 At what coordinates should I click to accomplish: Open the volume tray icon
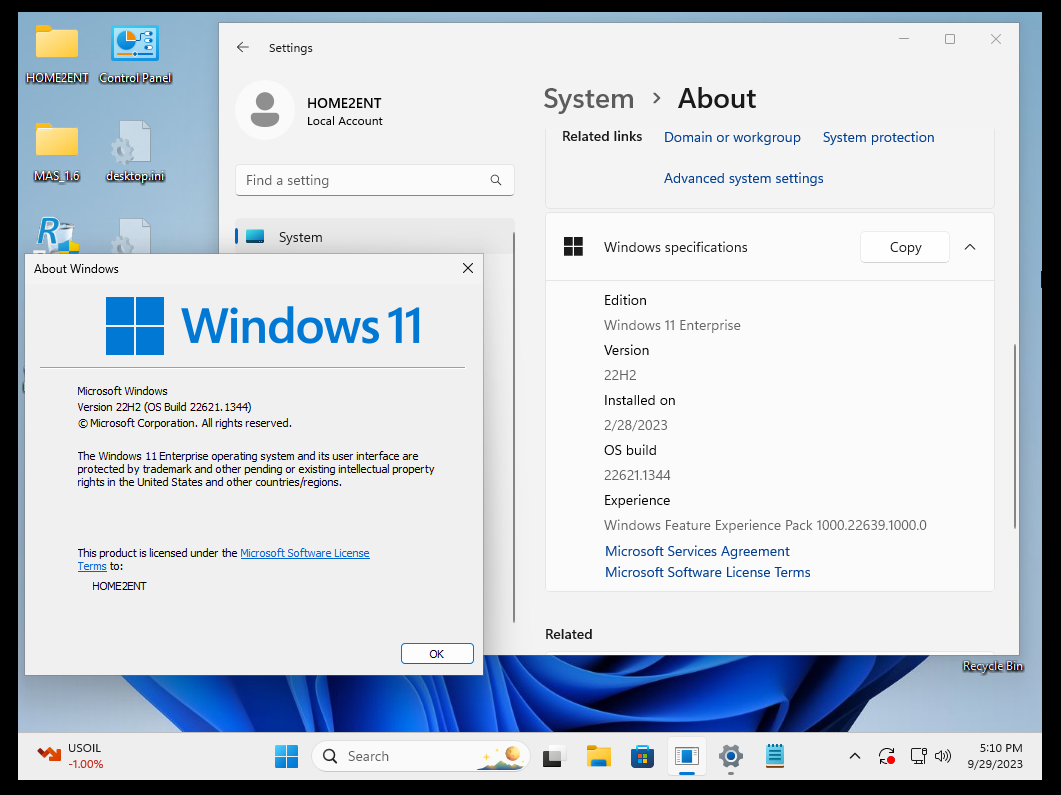coord(943,756)
